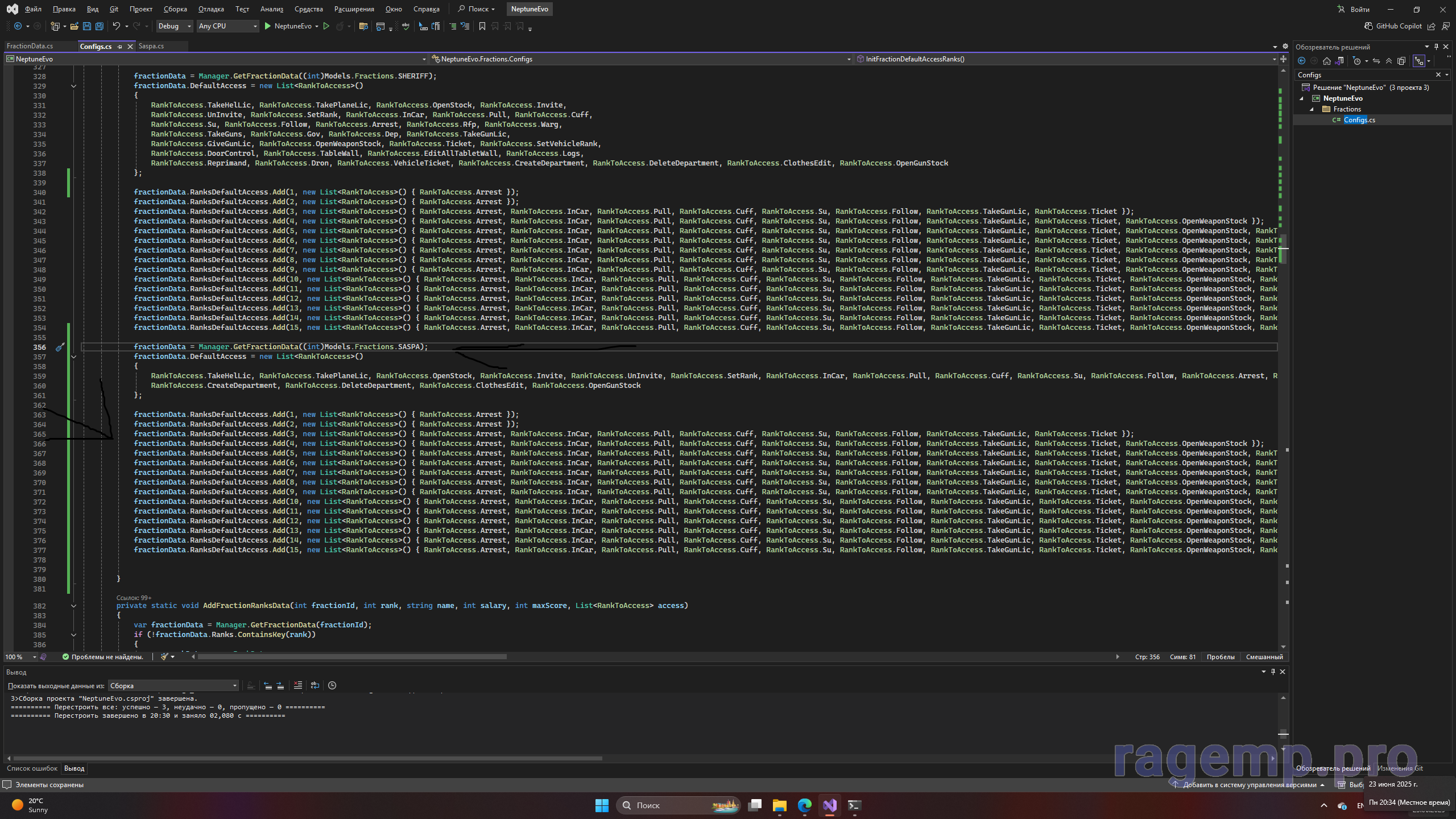Toggle pin on the Configs.cs tab
The width and height of the screenshot is (1456, 819).
click(119, 47)
